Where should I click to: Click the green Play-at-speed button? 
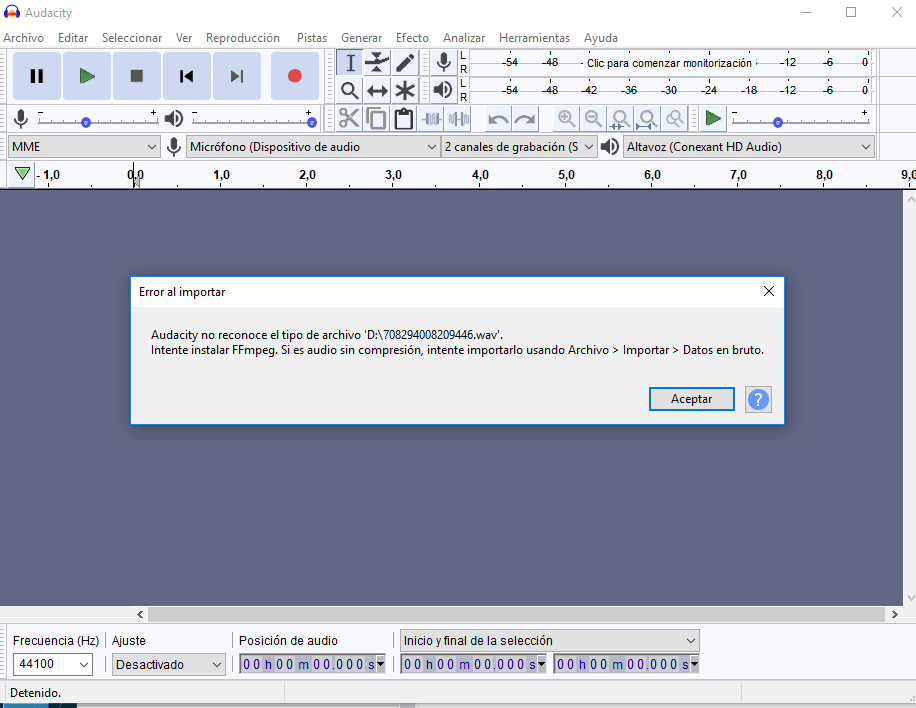[713, 119]
